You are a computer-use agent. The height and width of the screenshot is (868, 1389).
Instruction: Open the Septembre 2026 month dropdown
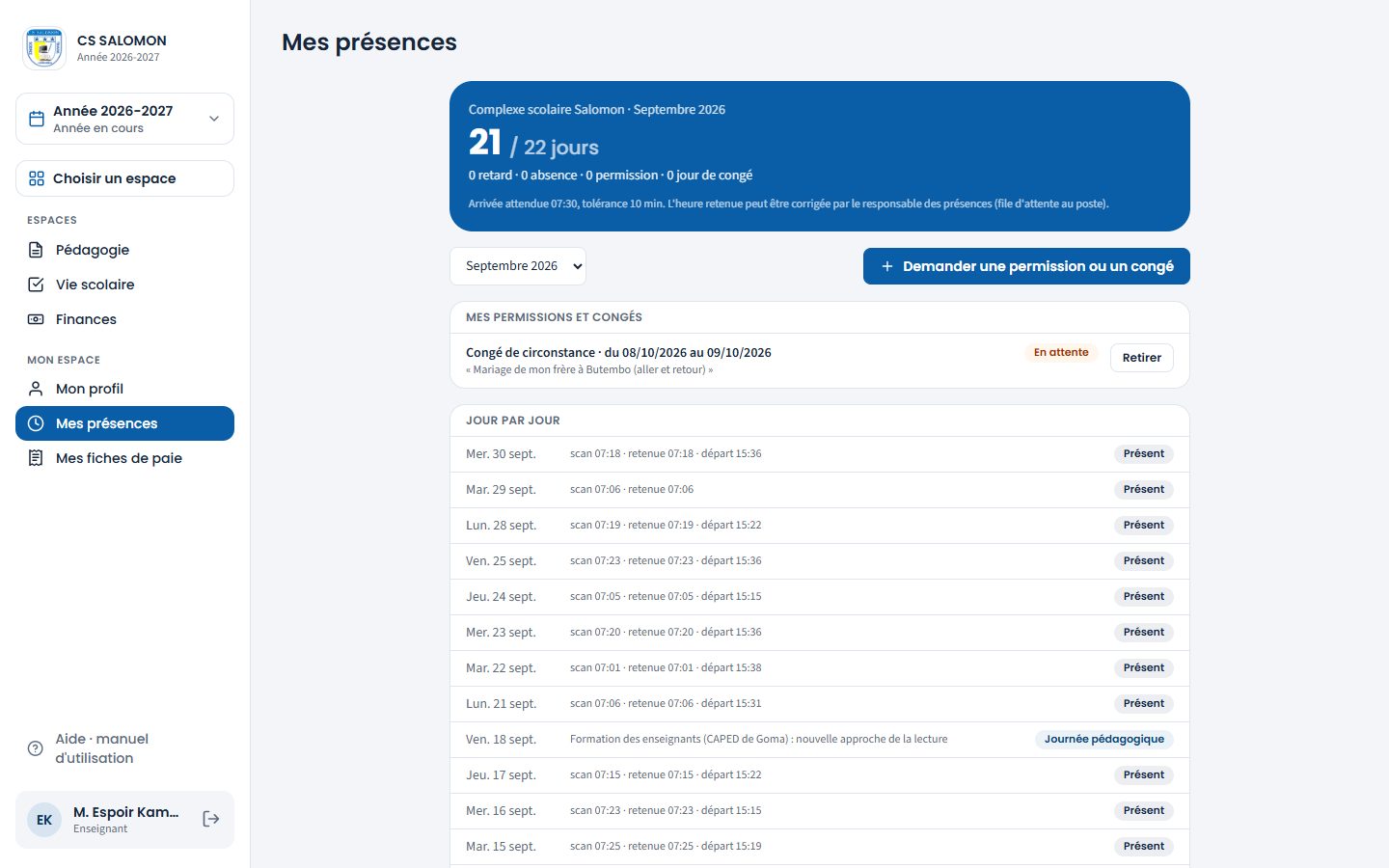(x=518, y=266)
